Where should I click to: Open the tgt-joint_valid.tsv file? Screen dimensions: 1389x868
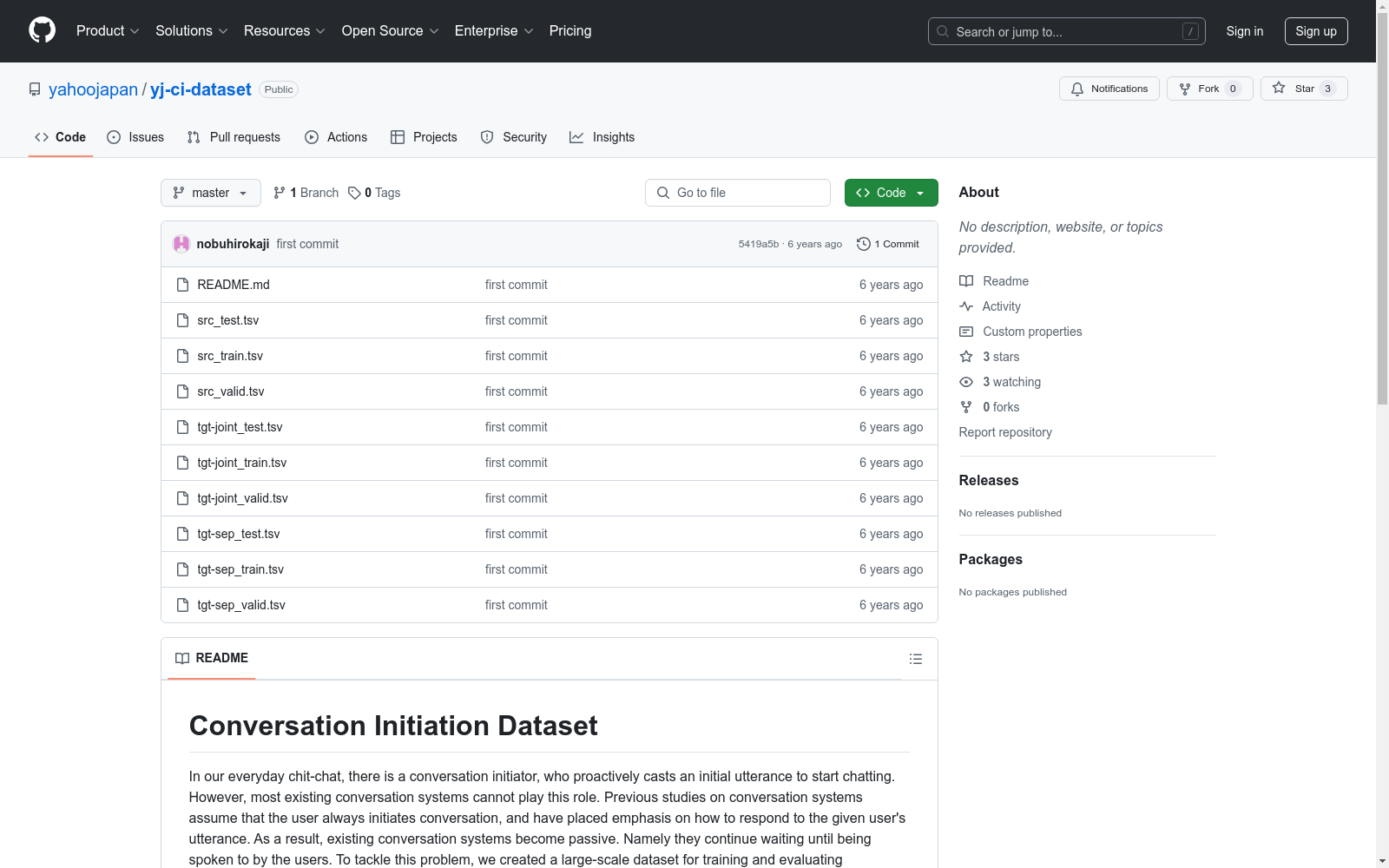coord(242,498)
